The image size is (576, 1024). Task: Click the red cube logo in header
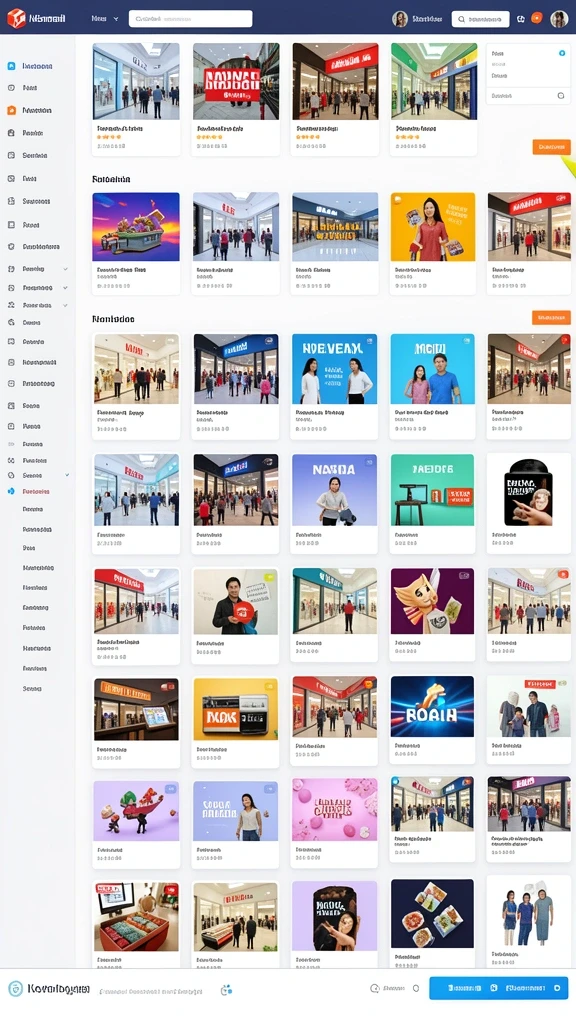(16, 19)
